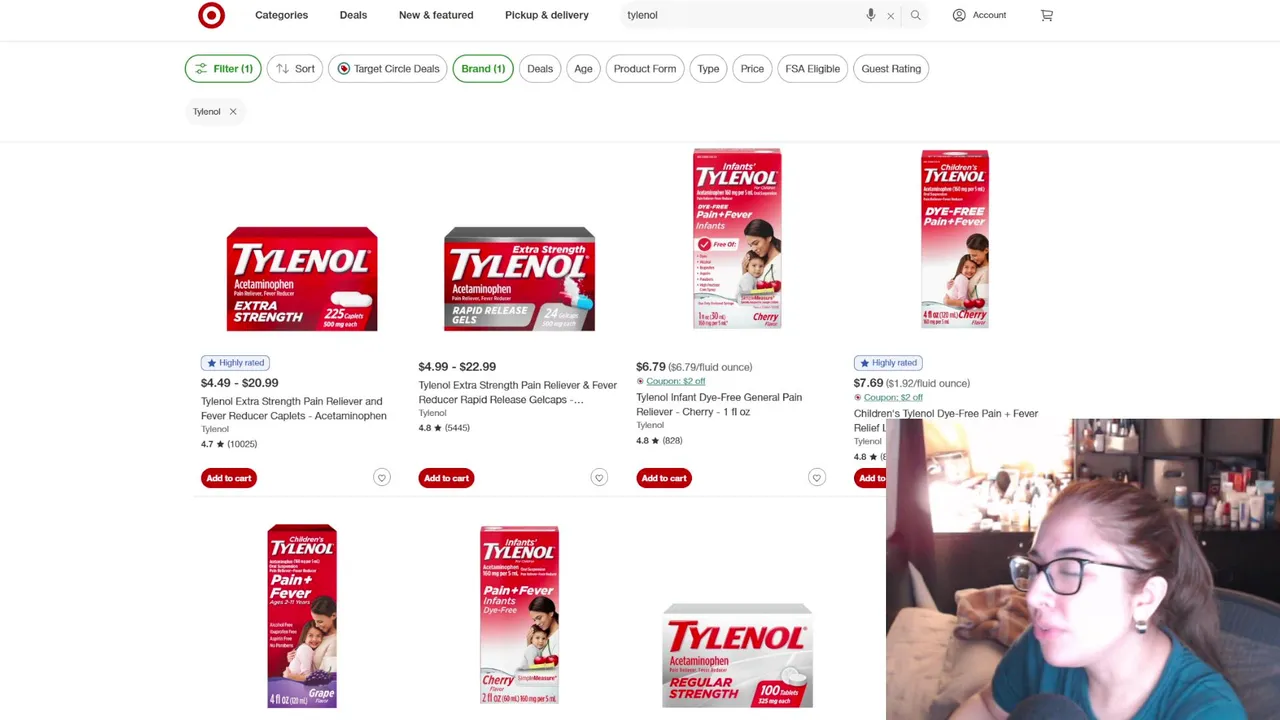Expand the Sort options chip
This screenshot has height=720, width=1280.
click(294, 69)
